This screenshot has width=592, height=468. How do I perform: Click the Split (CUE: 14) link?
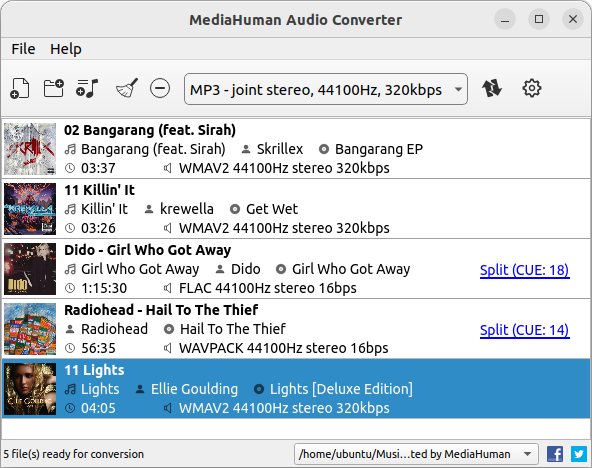click(x=524, y=330)
